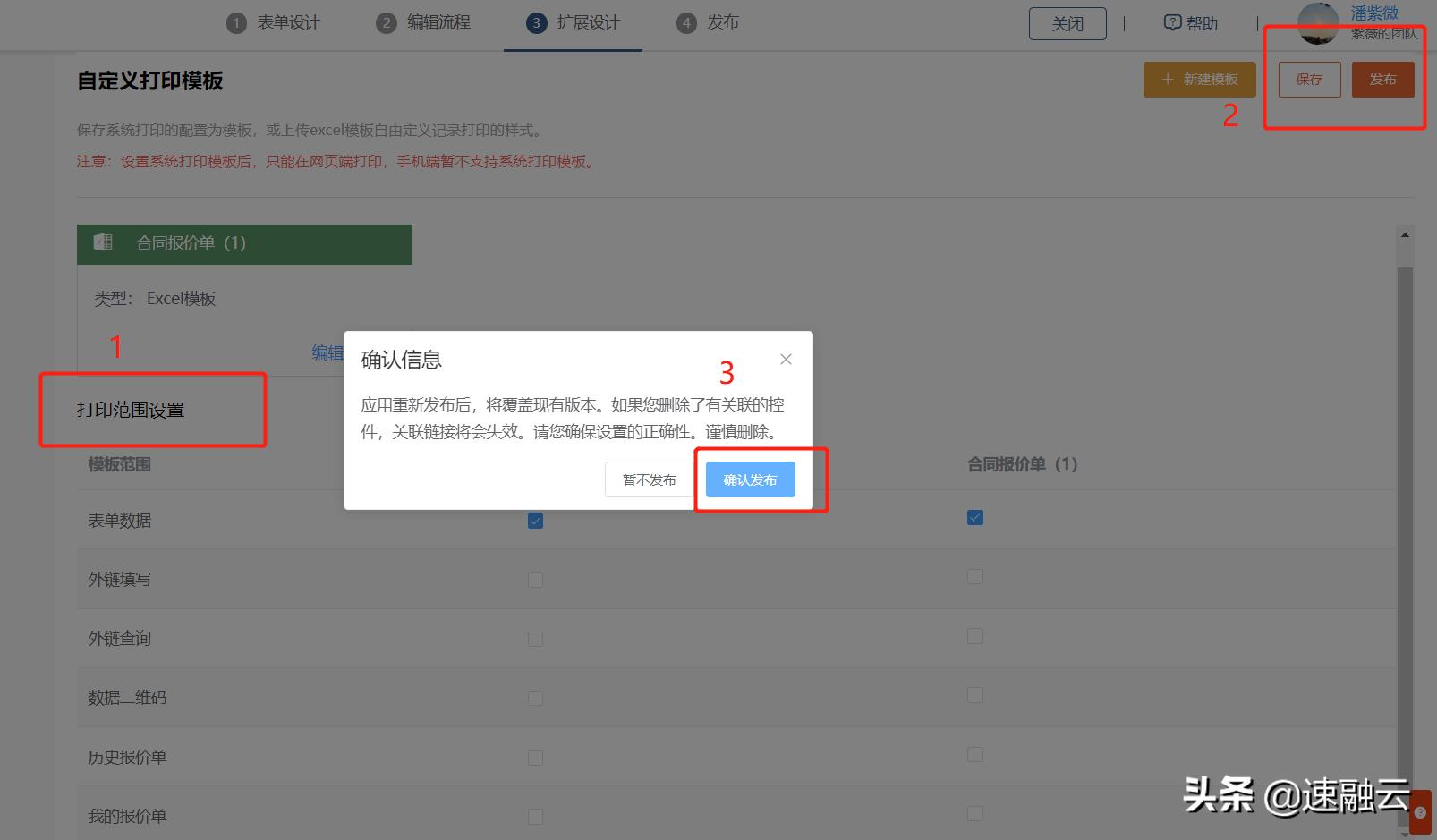Click the numbered circle 4 beside 发布
1437x840 pixels.
click(x=684, y=22)
